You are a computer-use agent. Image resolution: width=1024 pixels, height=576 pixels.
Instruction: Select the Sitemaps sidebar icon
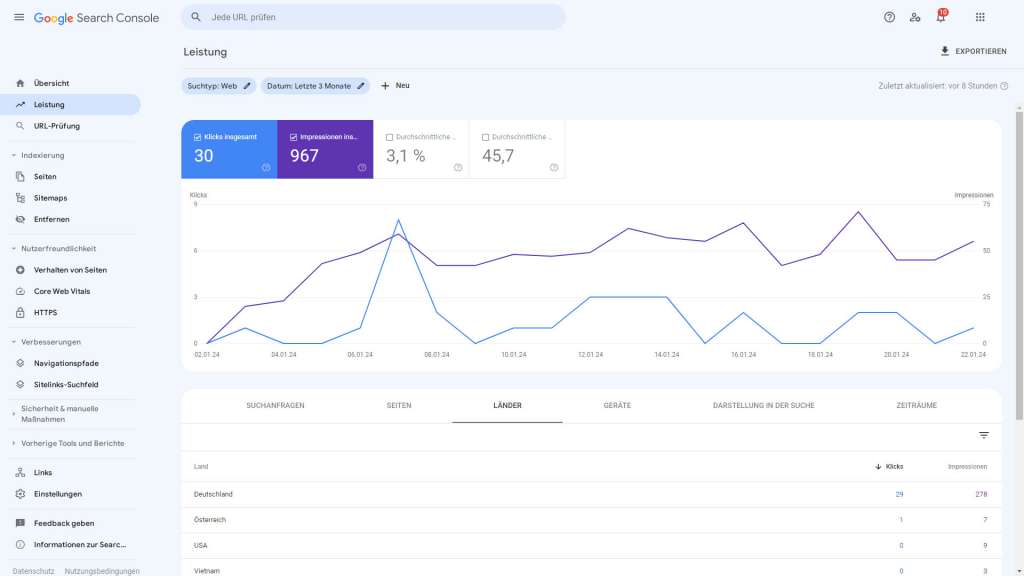coord(20,197)
